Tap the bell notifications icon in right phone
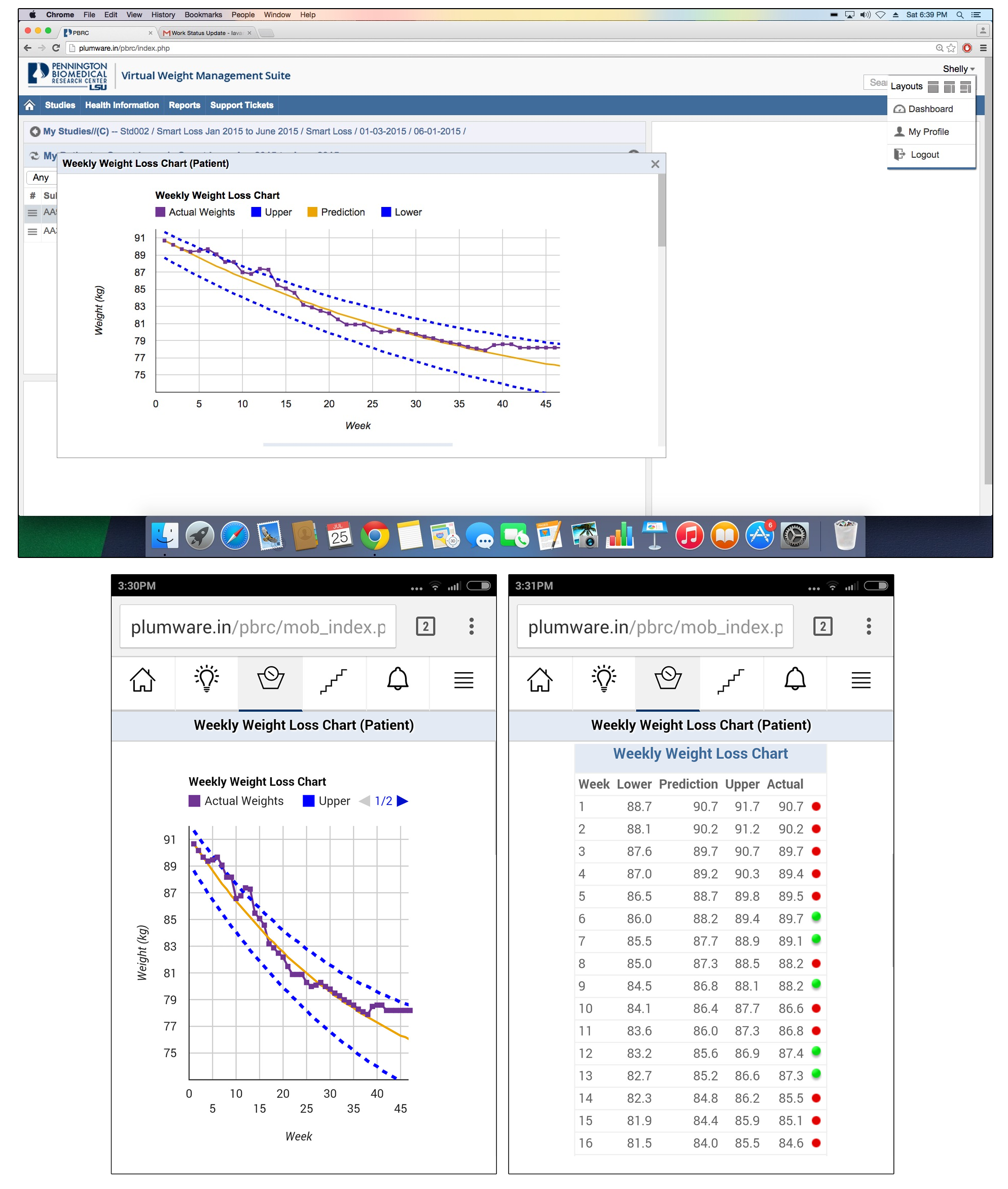1008x1189 pixels. 795,680
